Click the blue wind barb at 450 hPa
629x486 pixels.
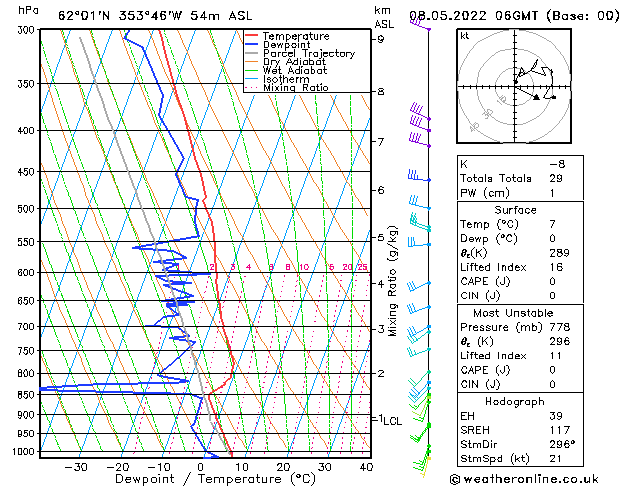(x=419, y=176)
